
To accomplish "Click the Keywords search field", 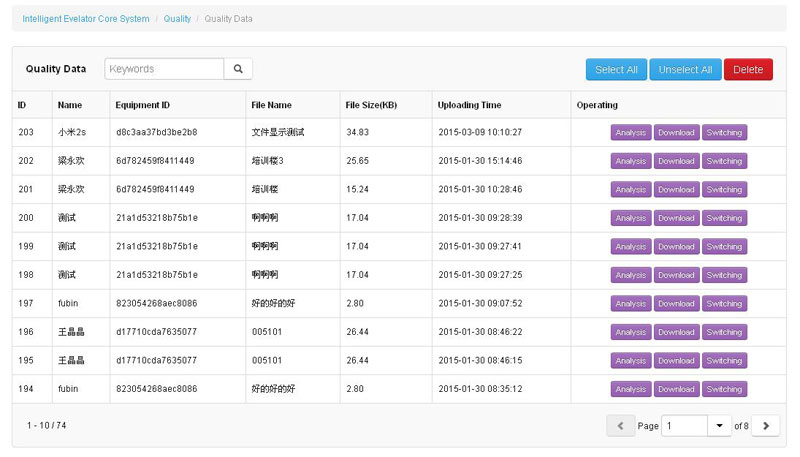I will [x=164, y=69].
